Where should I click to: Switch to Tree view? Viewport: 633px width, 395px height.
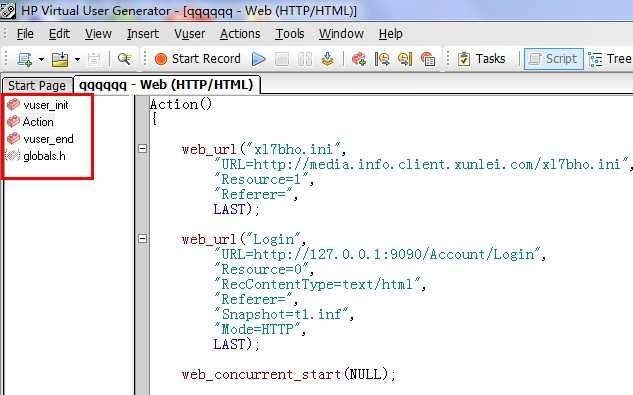[x=610, y=59]
